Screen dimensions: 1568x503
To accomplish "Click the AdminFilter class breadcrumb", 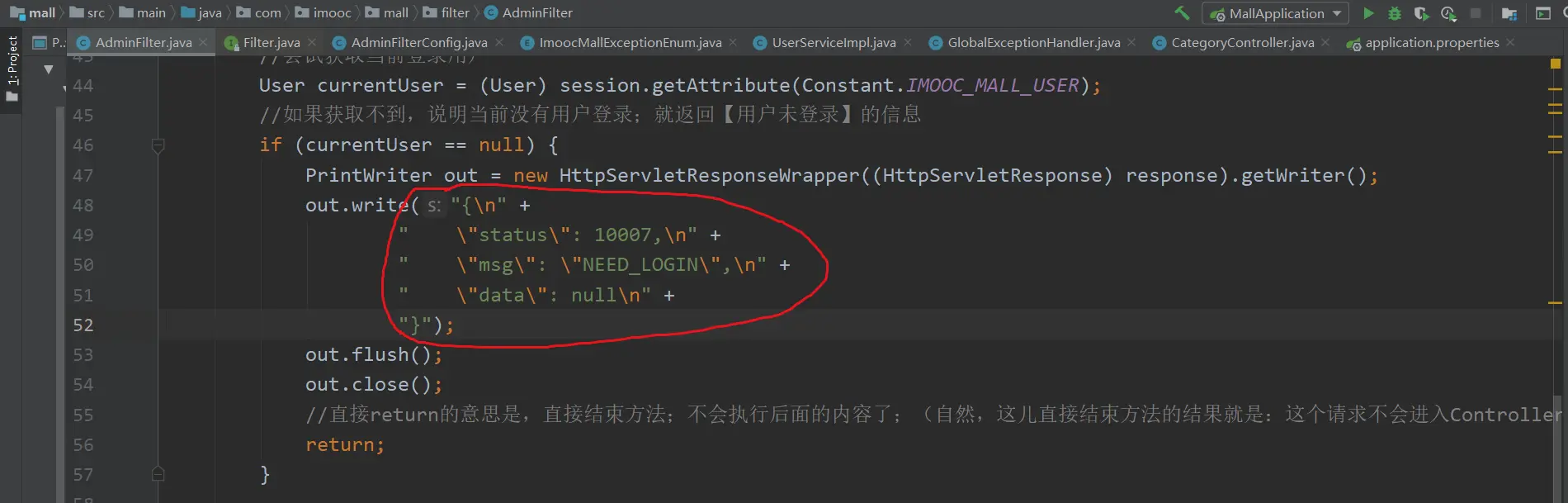I will tap(528, 12).
